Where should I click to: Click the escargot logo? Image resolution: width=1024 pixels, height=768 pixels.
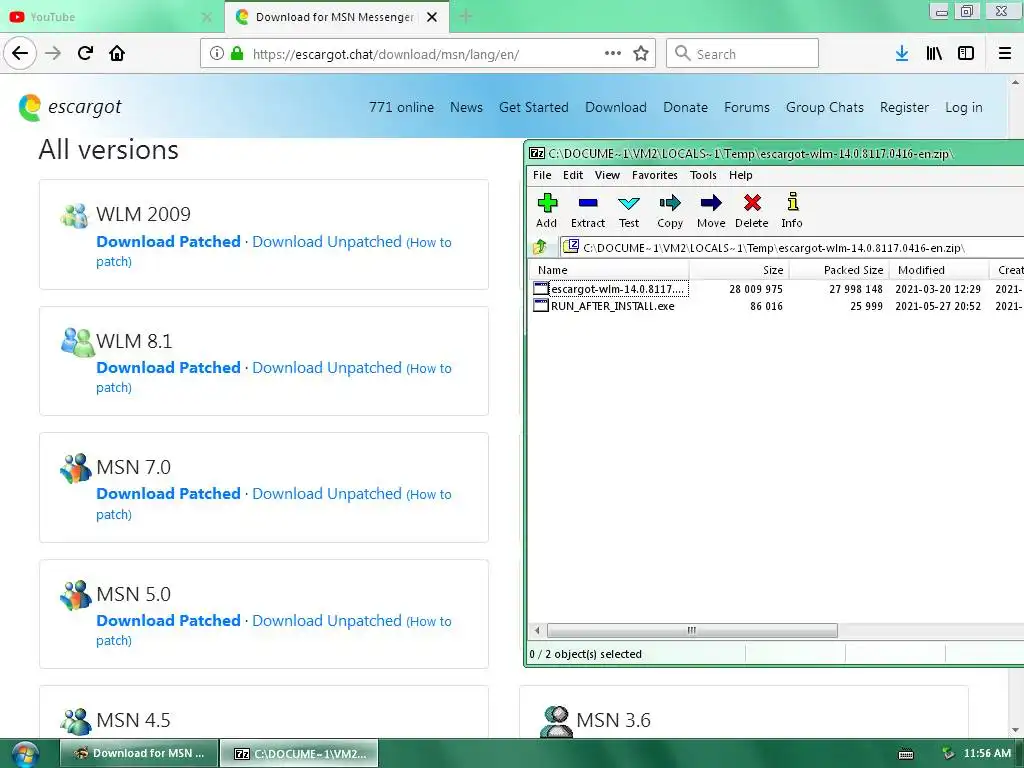click(71, 107)
